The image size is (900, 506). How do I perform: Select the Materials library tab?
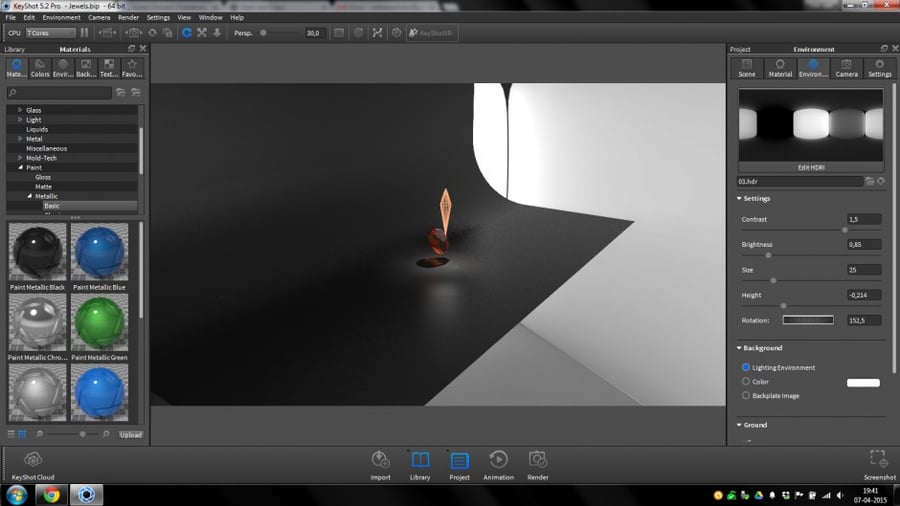coord(17,68)
